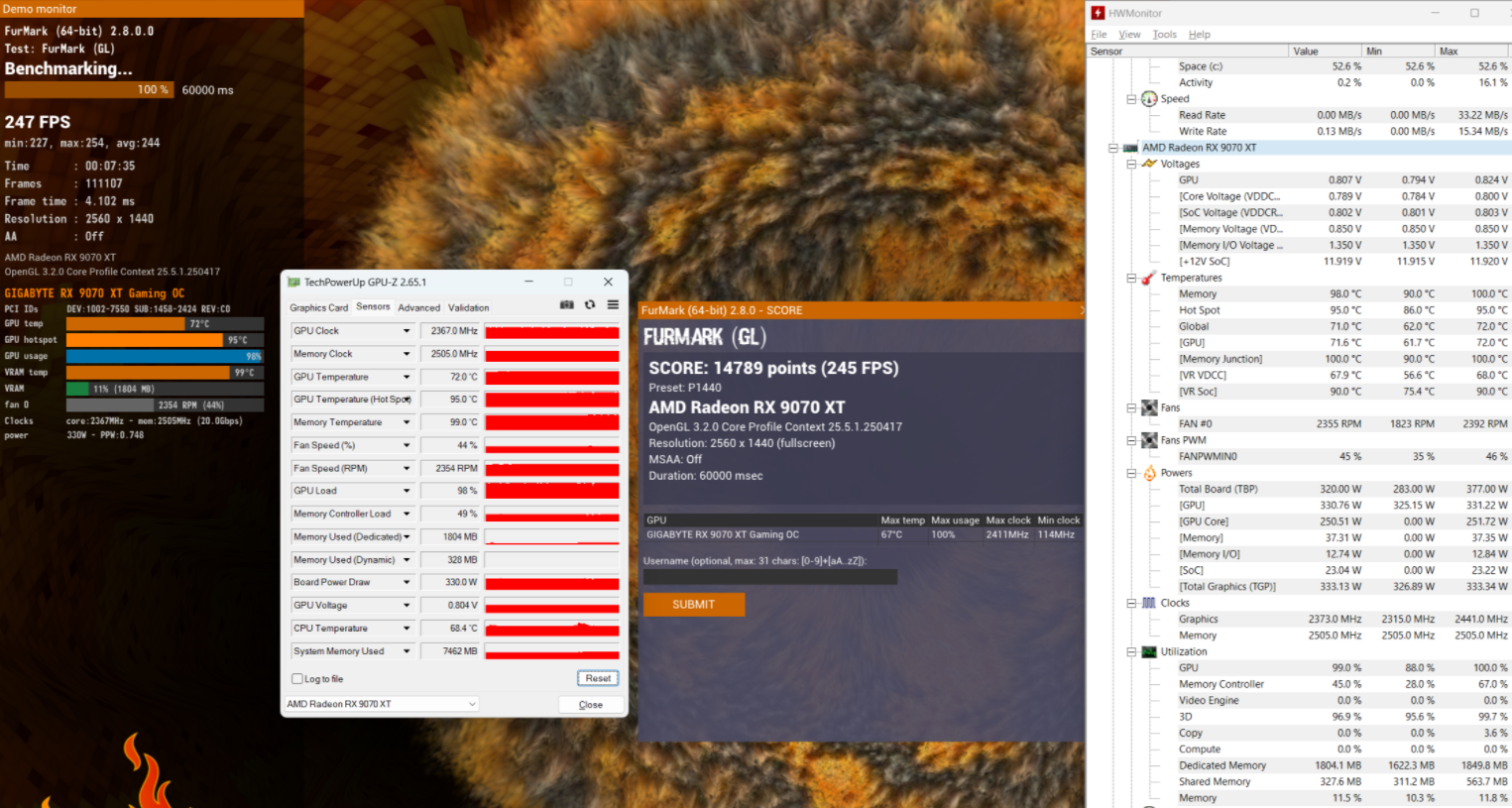Screen dimensions: 1512x808
Task: Open the Fan Speed (RPM) dropdown
Action: click(x=407, y=468)
